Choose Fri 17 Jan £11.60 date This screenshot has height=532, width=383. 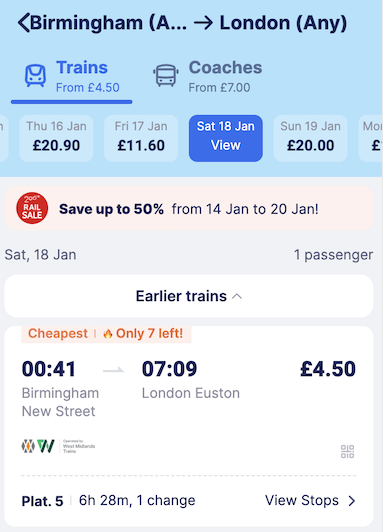coord(141,138)
